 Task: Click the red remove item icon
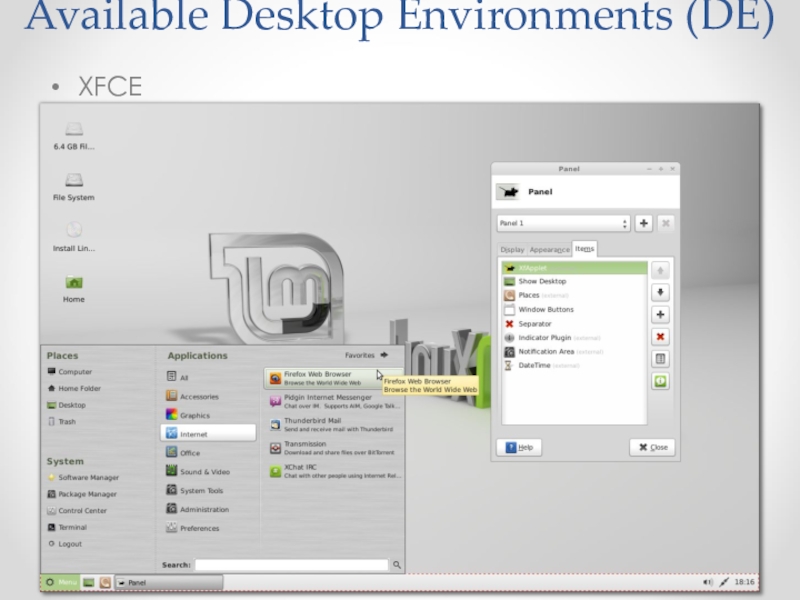[660, 337]
